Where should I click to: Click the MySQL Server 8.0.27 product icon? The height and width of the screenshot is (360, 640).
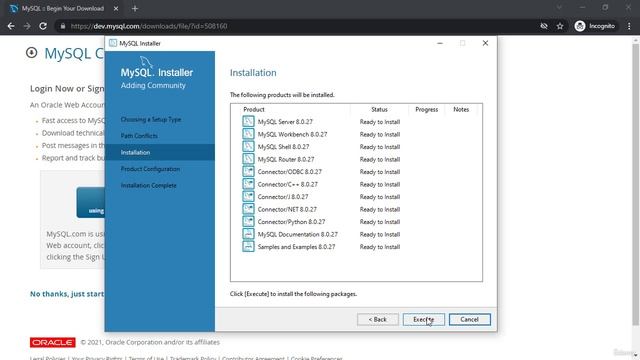(248, 121)
